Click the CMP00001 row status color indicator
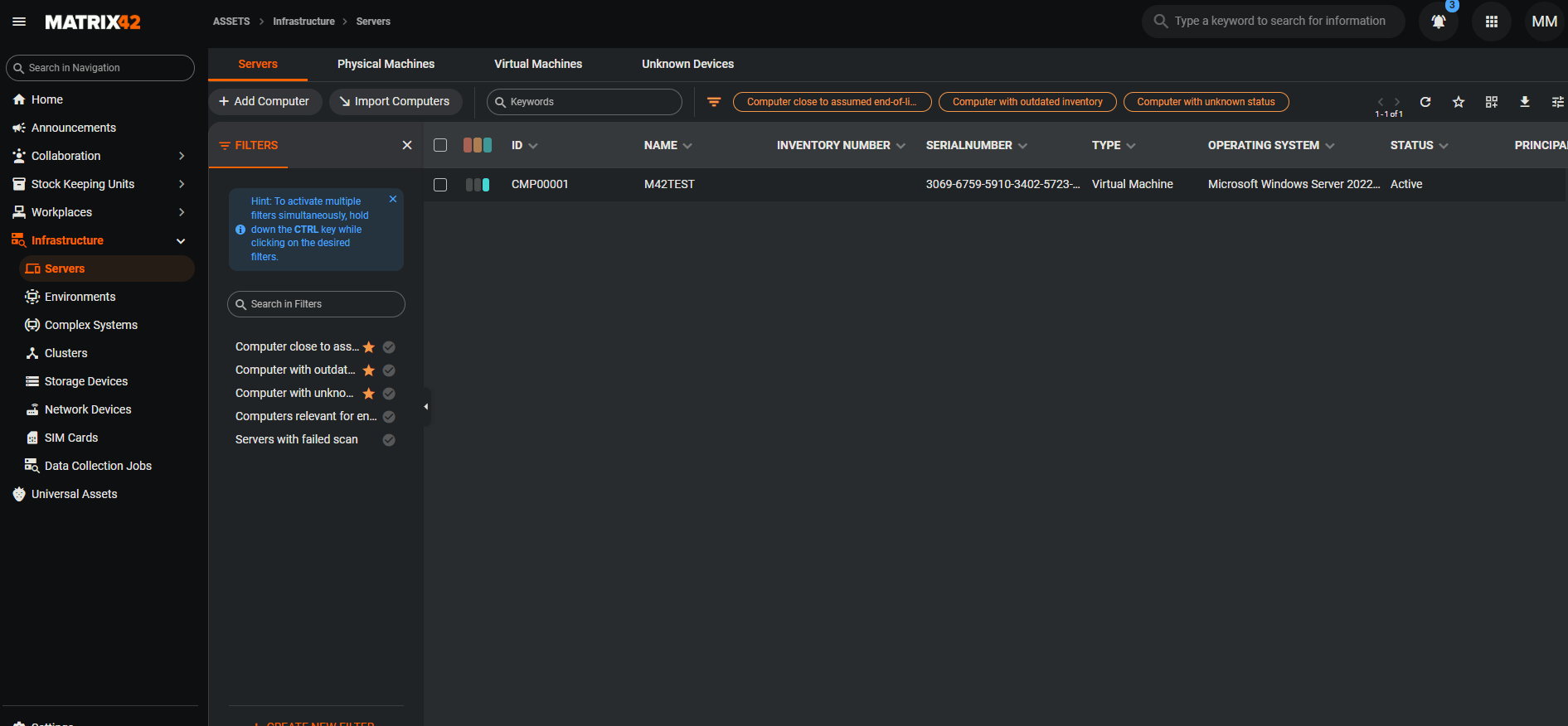This screenshot has width=1568, height=726. pyautogui.click(x=478, y=185)
